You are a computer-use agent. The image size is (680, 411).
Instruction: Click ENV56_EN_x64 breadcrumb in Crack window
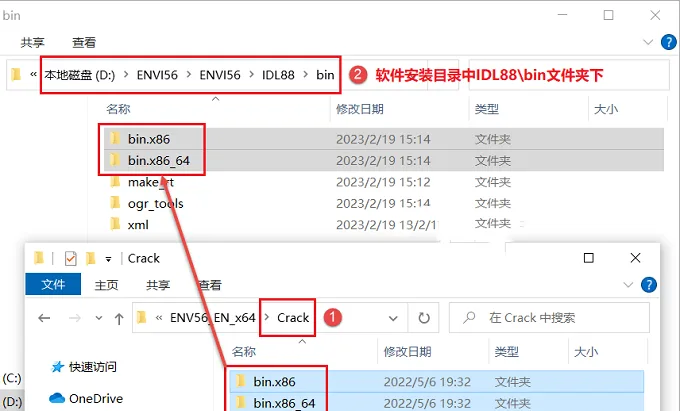tap(212, 318)
